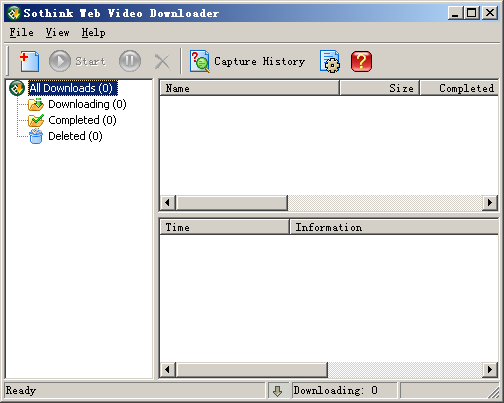Click the Downloading folder icon

pyautogui.click(x=36, y=104)
